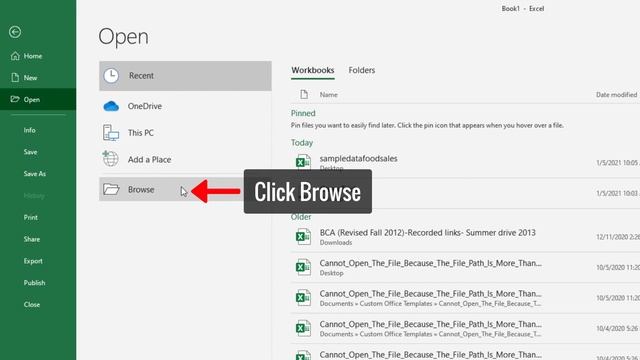Select the Recent location
The width and height of the screenshot is (640, 360).
(x=185, y=76)
